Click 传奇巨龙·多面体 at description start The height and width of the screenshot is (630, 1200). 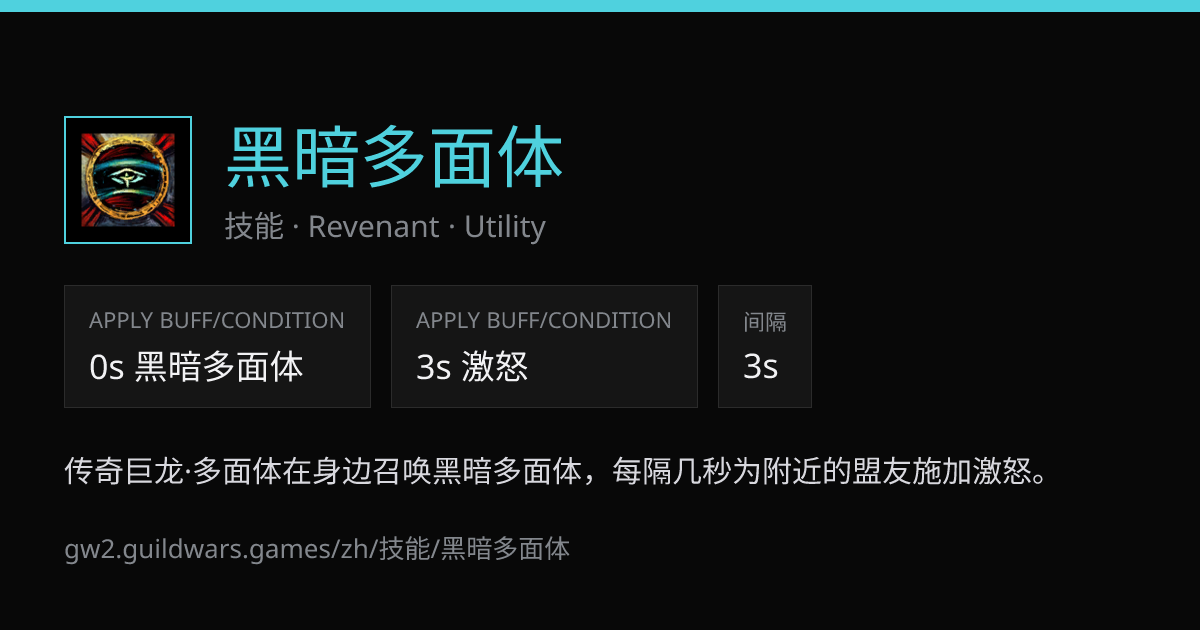point(175,470)
